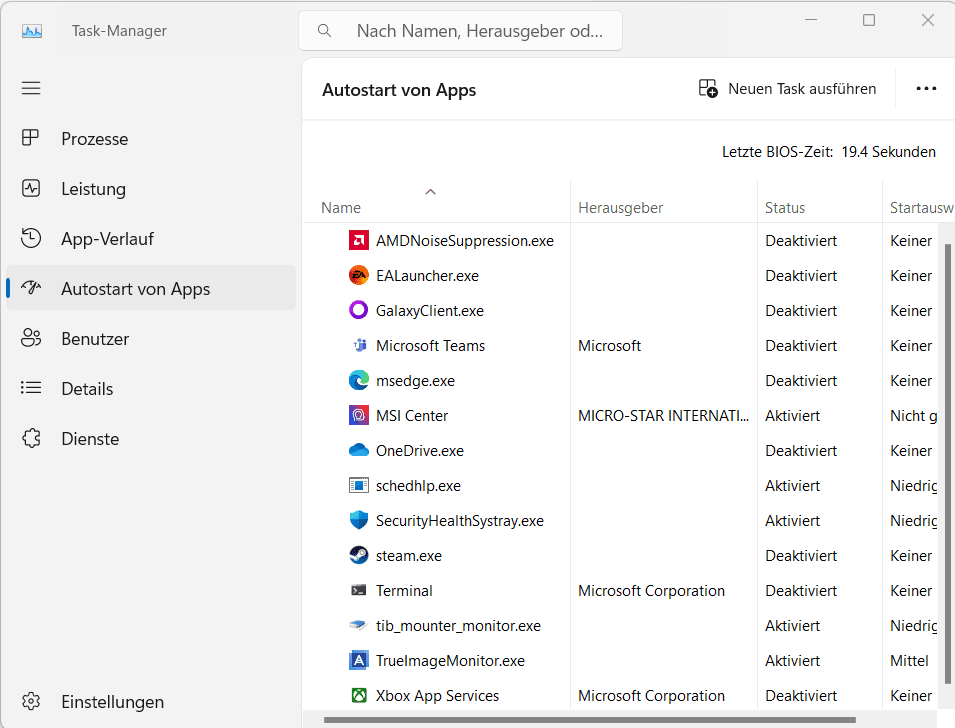Screen dimensions: 955x728
Task: Select the Microsoft Teams icon
Action: (359, 346)
